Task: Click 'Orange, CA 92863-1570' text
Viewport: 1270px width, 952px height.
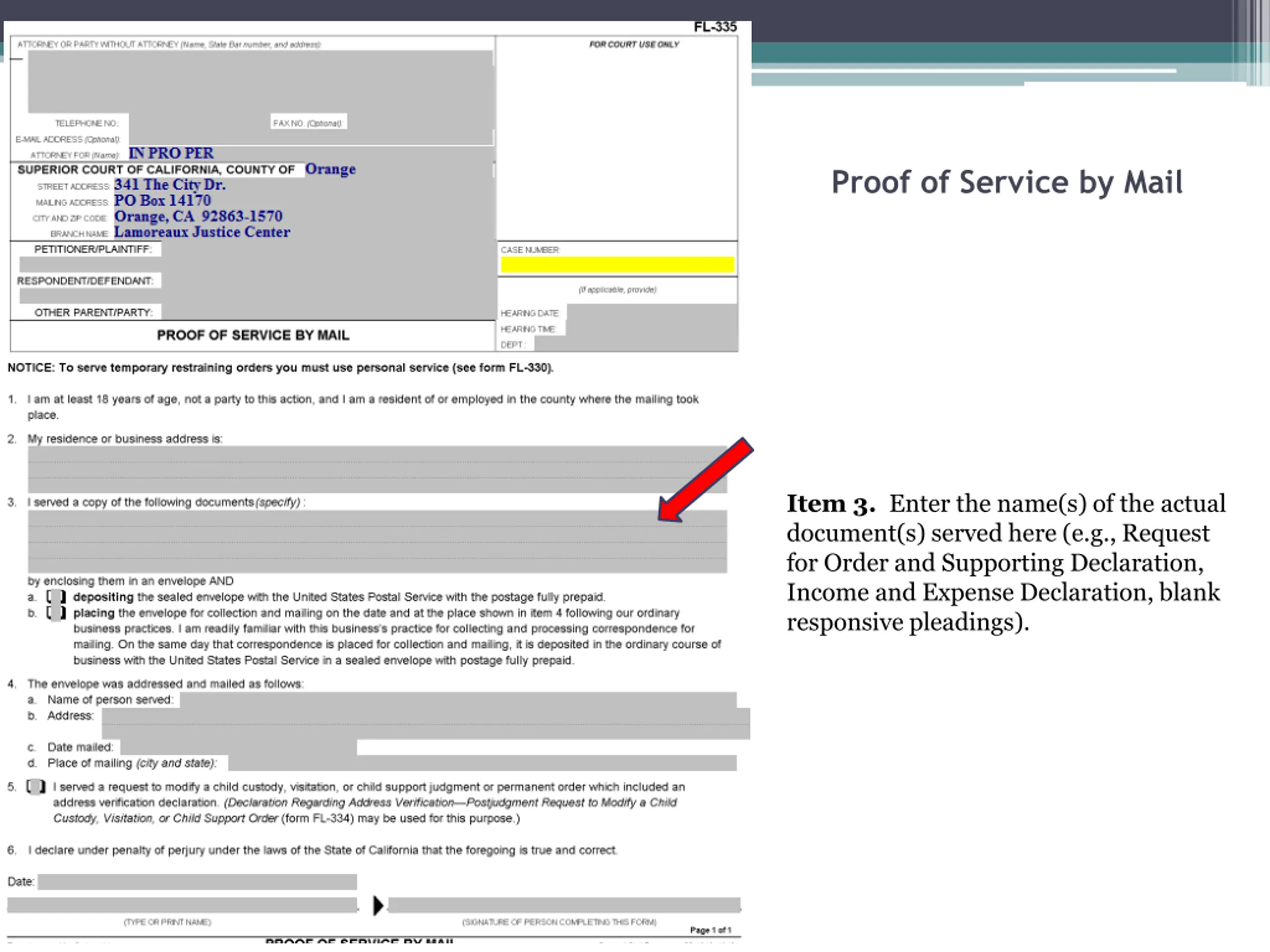Action: [198, 216]
